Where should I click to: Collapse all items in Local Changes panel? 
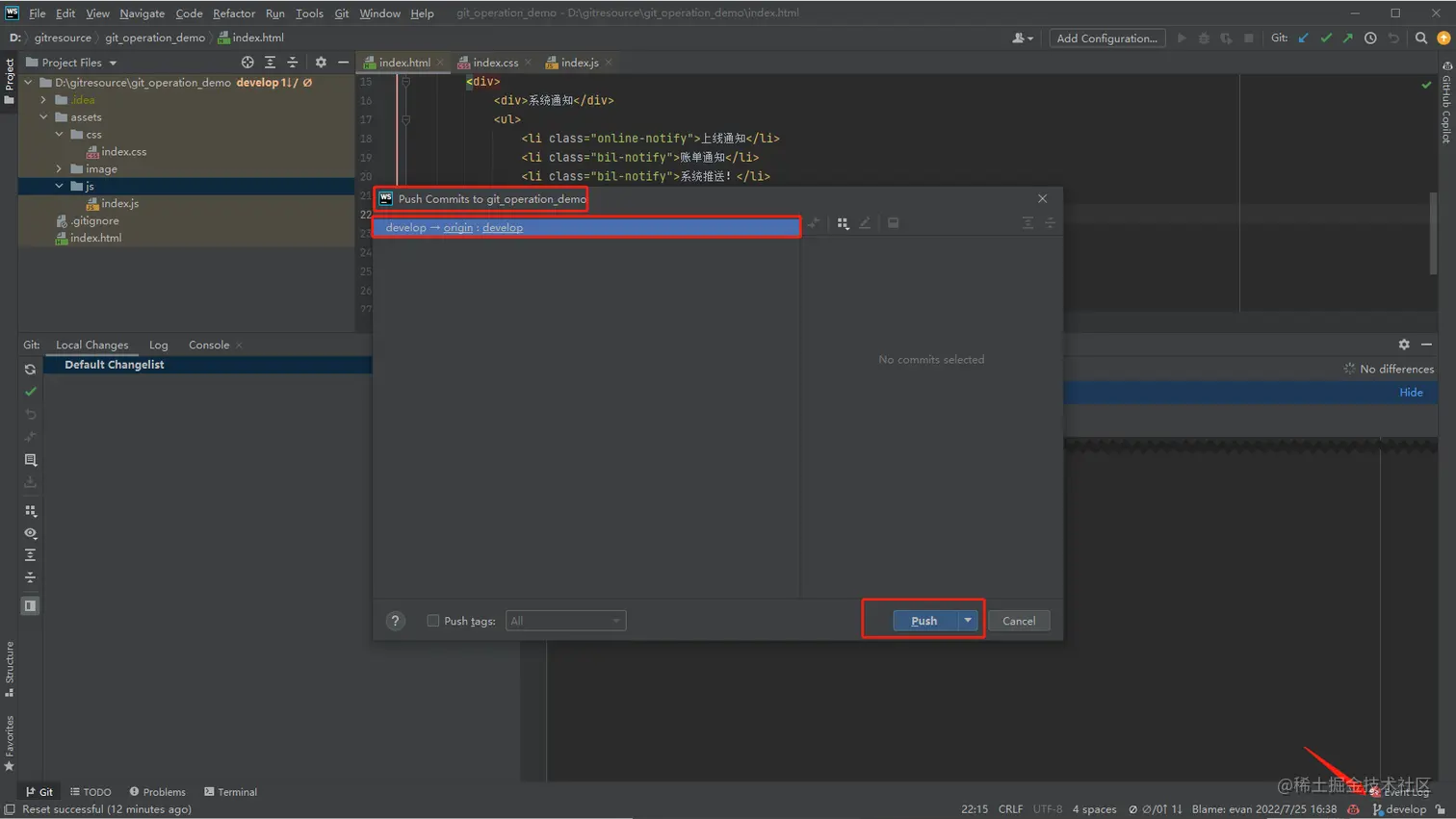(30, 578)
